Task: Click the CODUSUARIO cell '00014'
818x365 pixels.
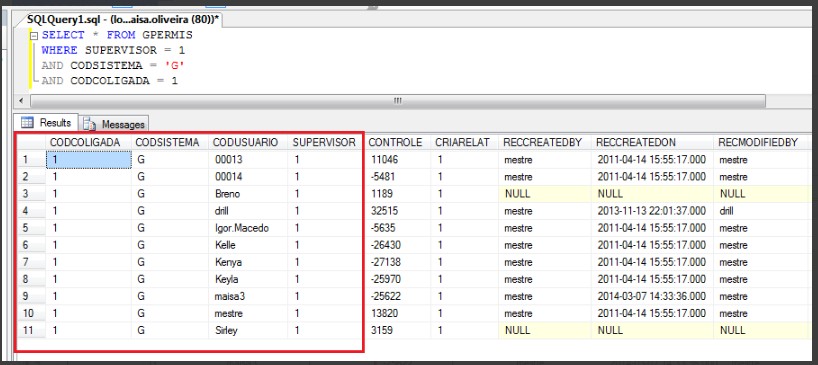Action: (x=248, y=177)
